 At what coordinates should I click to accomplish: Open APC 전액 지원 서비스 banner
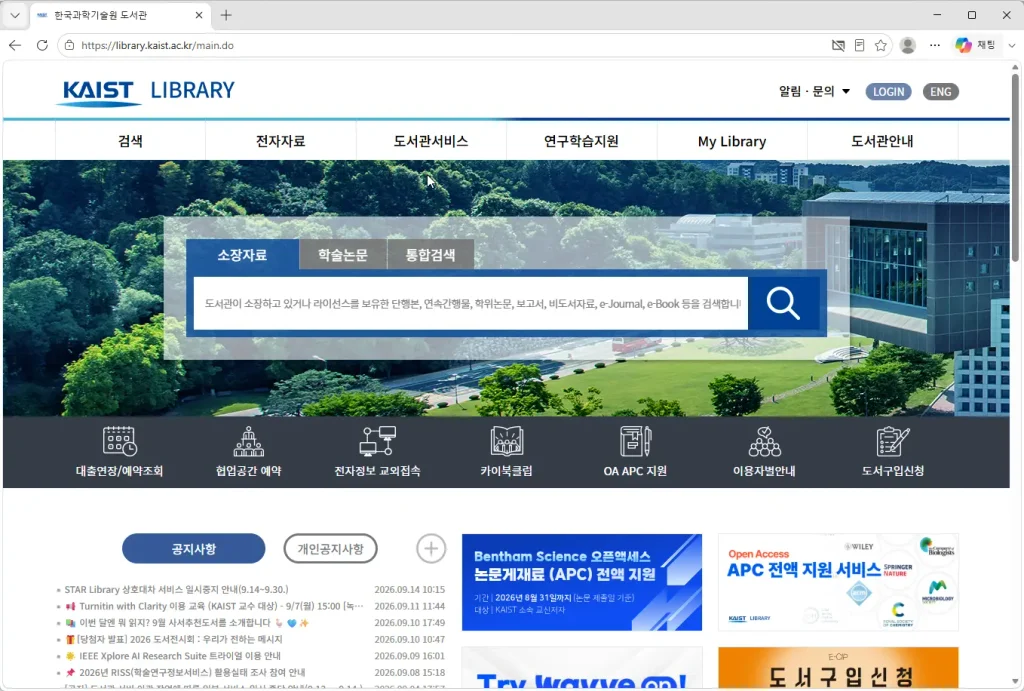click(x=838, y=582)
